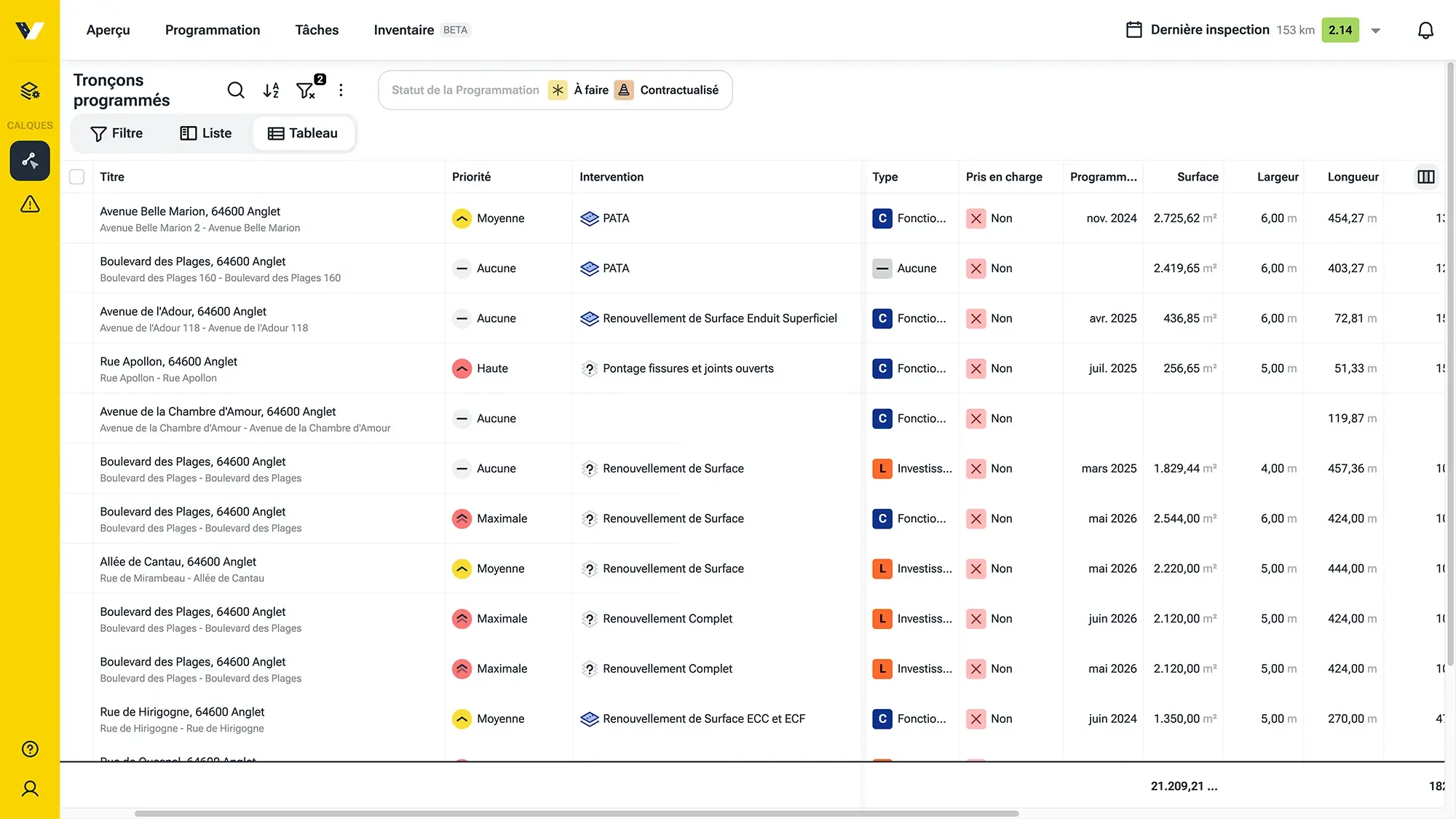Toggle the checkbox for Avenue Belle Marion row
Image resolution: width=1456 pixels, height=819 pixels.
(77, 218)
